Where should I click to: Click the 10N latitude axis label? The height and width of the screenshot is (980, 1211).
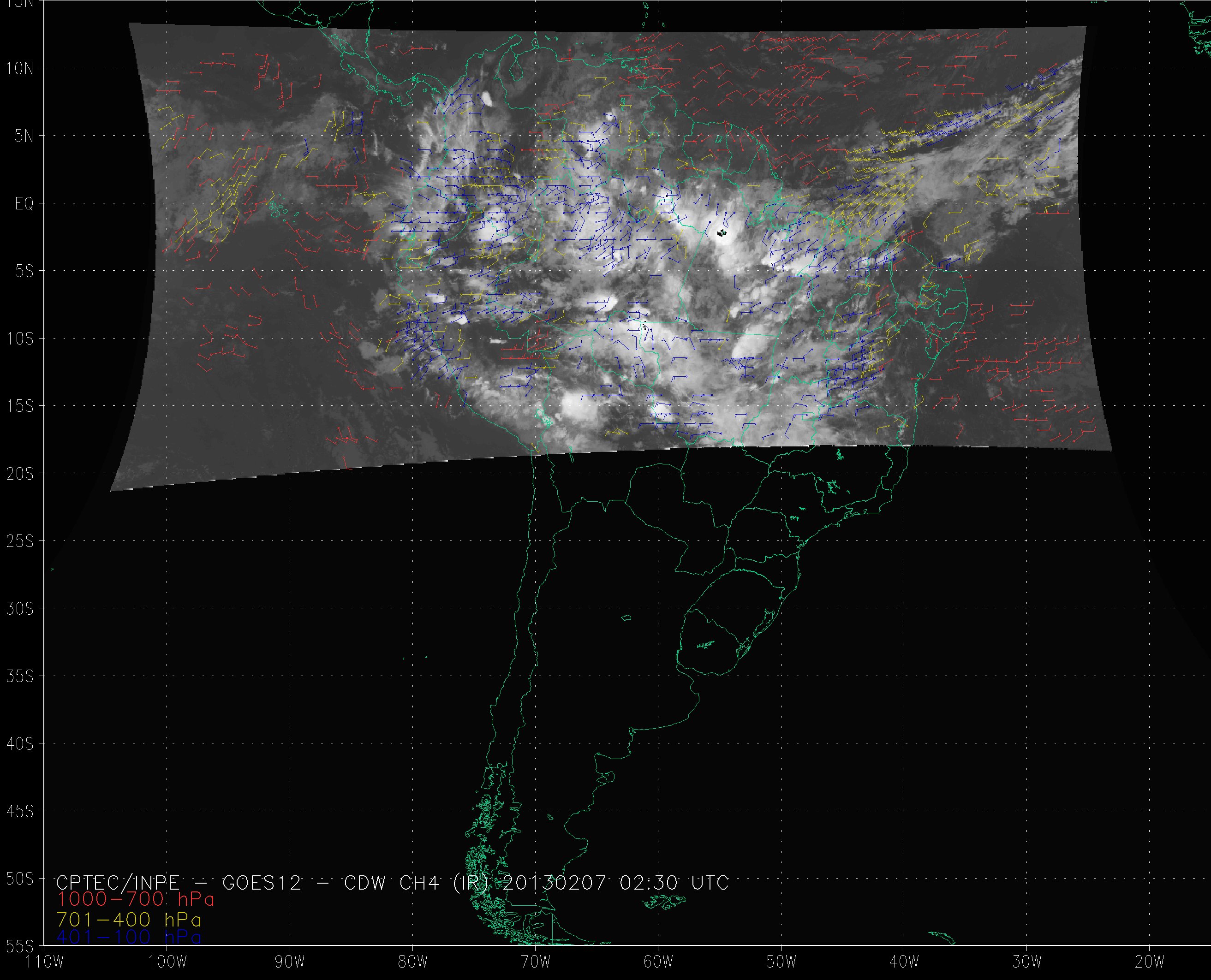click(20, 69)
